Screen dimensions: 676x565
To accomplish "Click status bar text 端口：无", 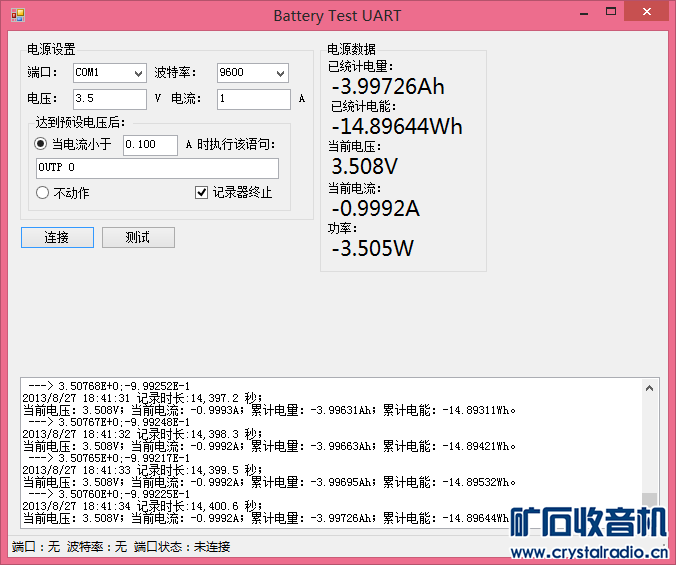I will point(36,547).
